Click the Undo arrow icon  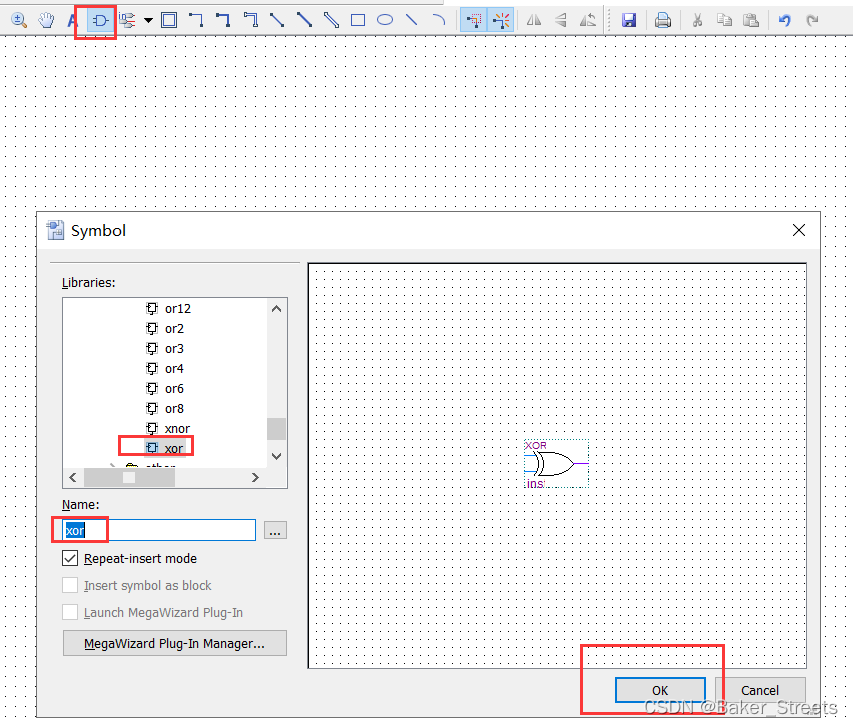784,21
